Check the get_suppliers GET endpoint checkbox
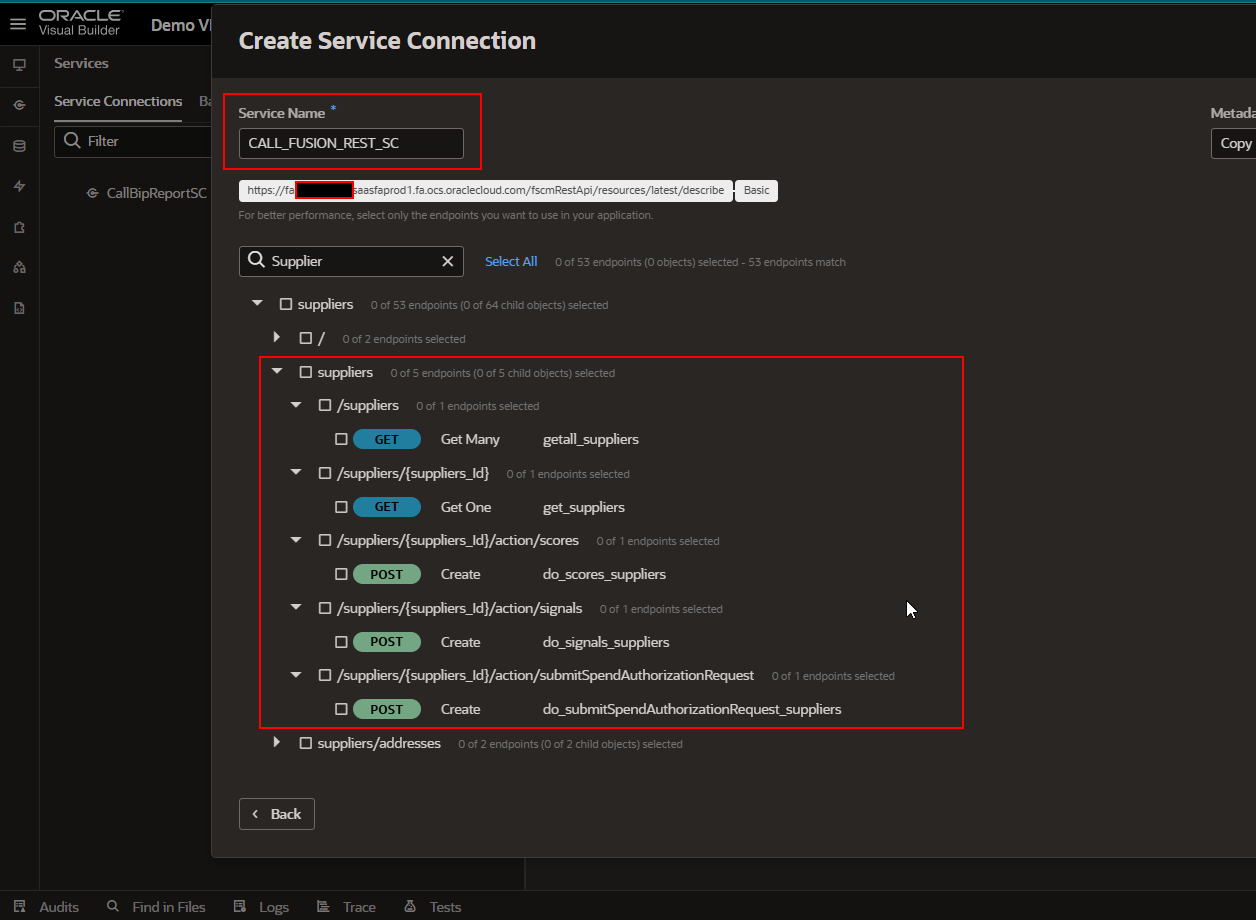1256x920 pixels. click(341, 507)
